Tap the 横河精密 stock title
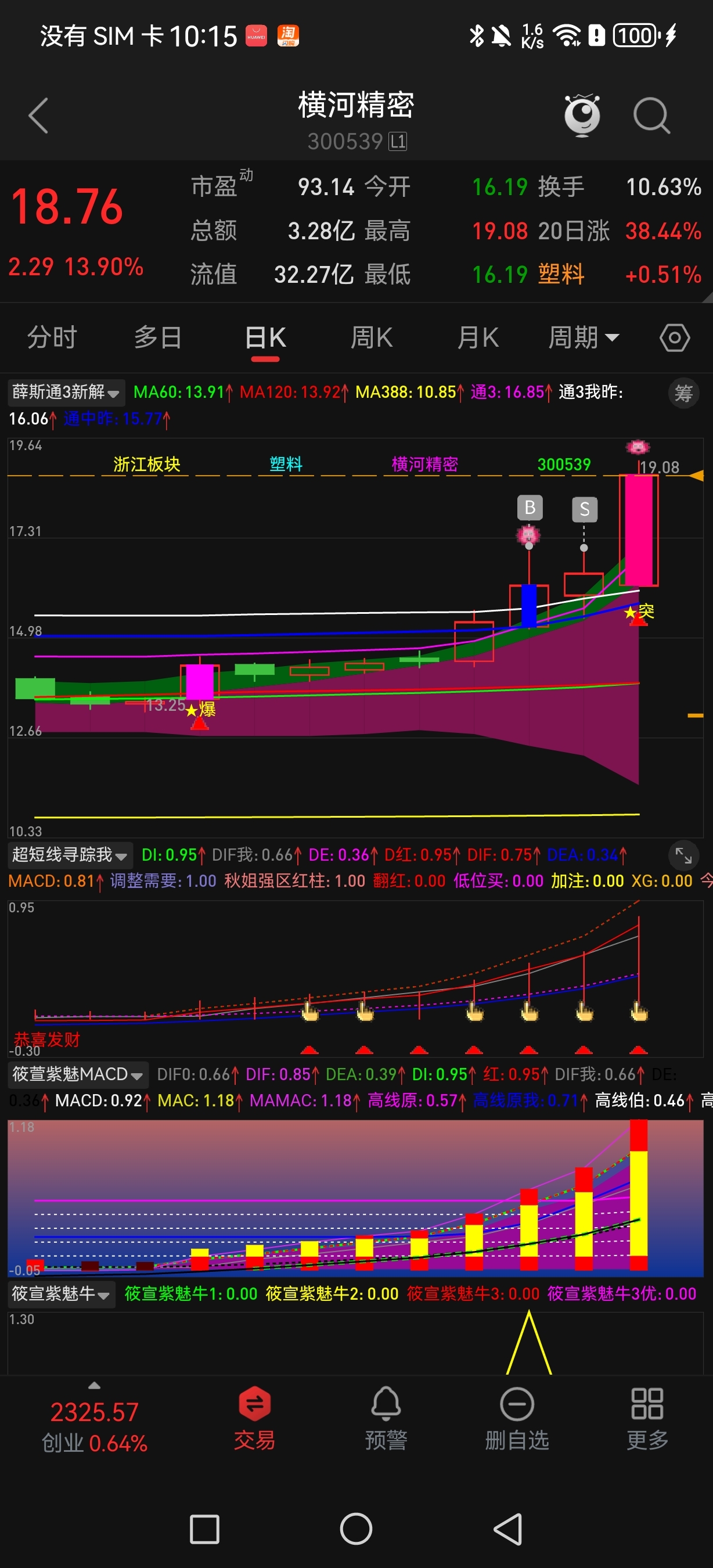The width and height of the screenshot is (713, 1568). 356,105
